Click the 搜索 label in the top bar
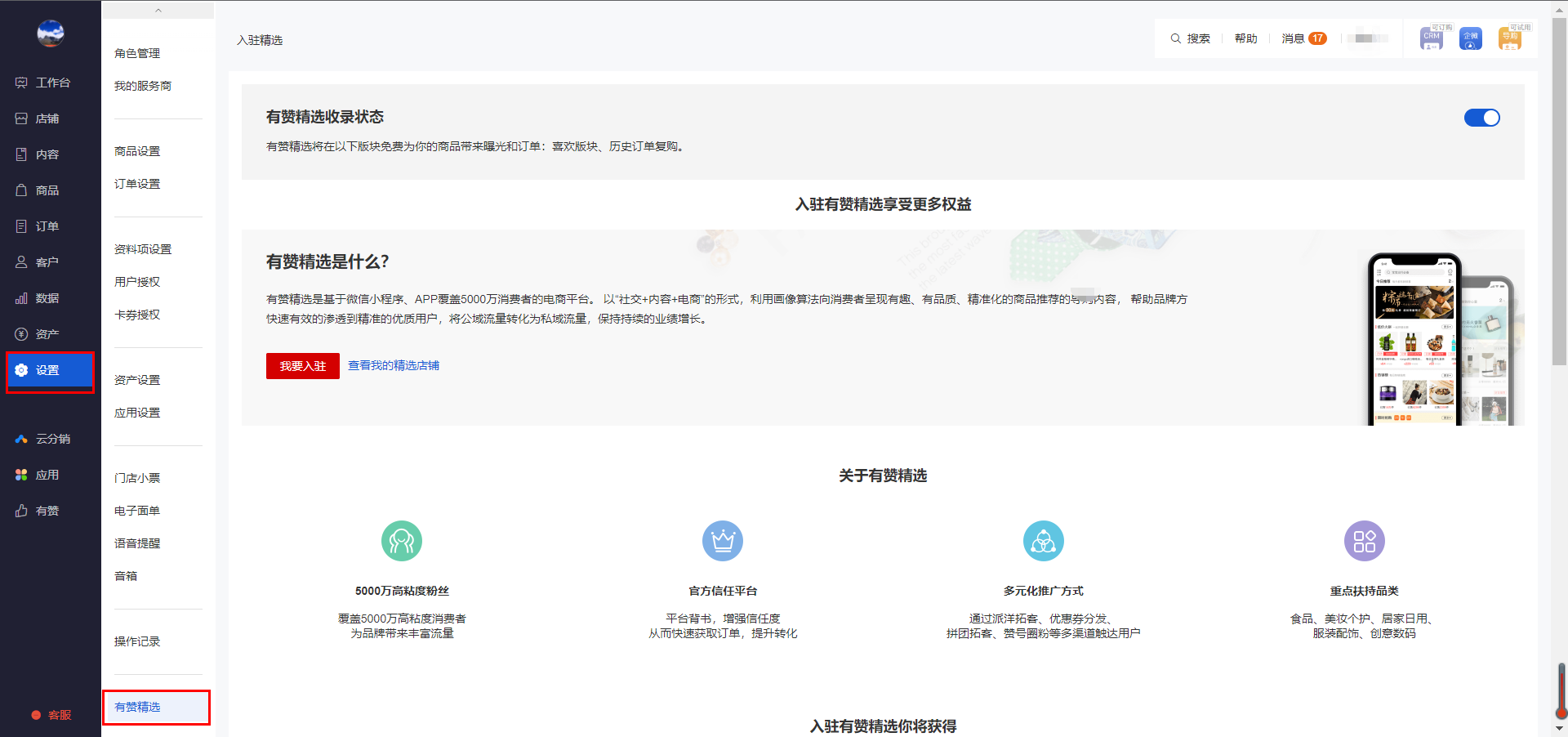This screenshot has height=737, width=1568. pos(1198,38)
